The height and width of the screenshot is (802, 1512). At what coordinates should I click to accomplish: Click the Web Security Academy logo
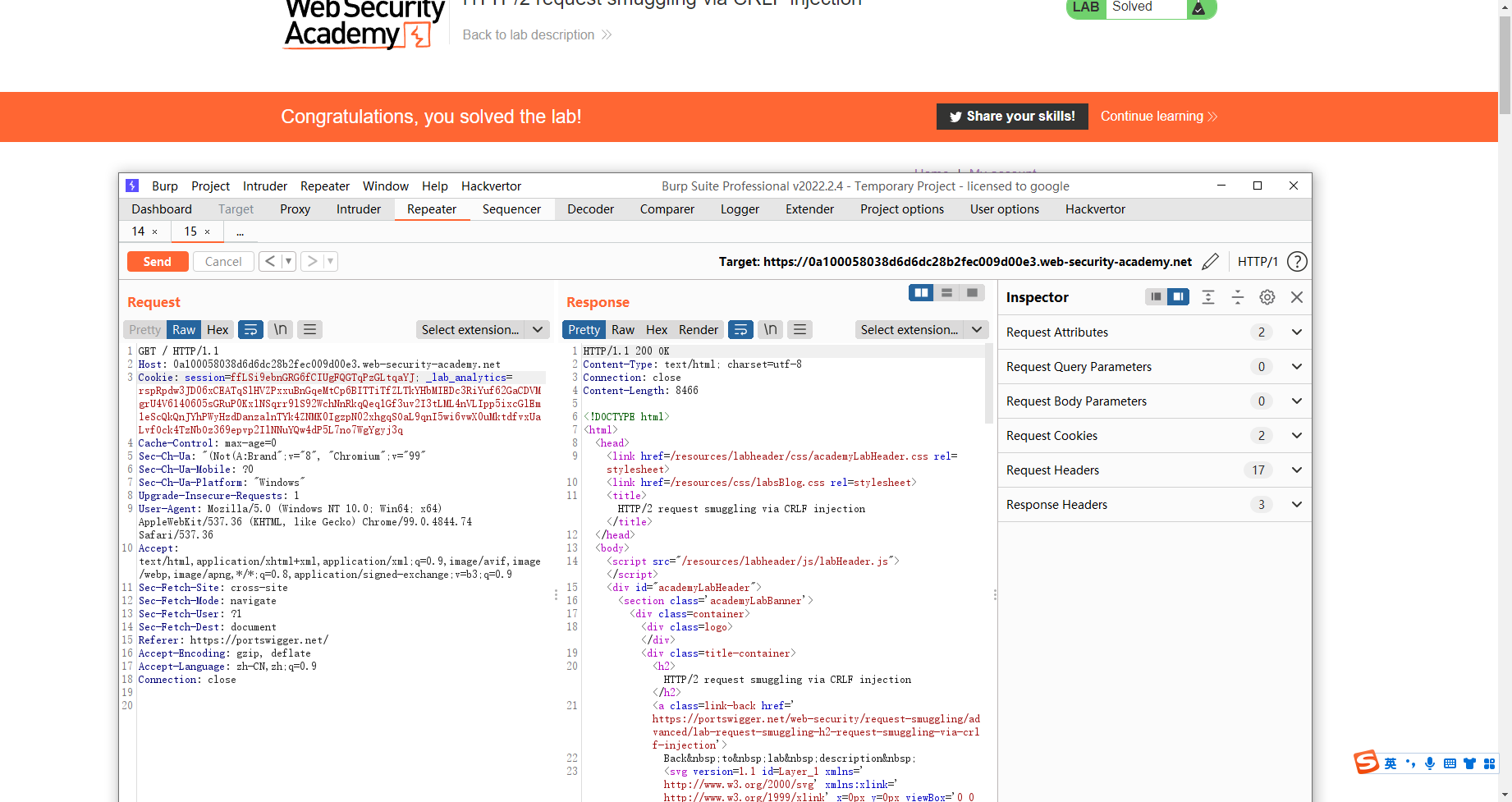[x=364, y=25]
